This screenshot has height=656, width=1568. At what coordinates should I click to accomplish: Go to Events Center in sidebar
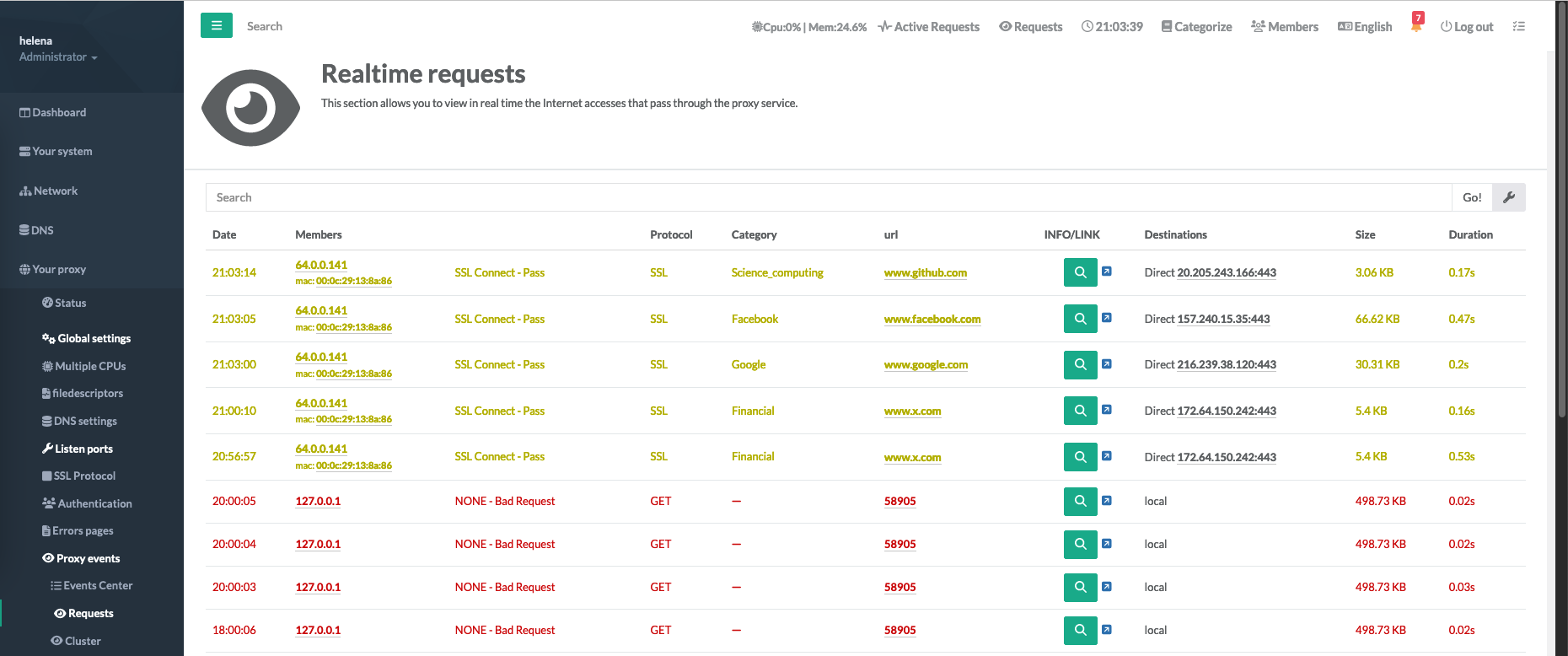[x=98, y=585]
